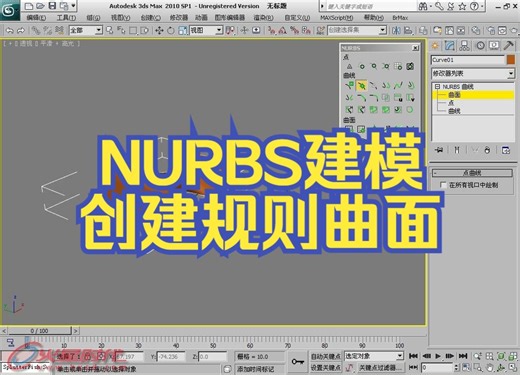Open the Utilities hammer tab
Screen dimensions: 520x375
509,46
